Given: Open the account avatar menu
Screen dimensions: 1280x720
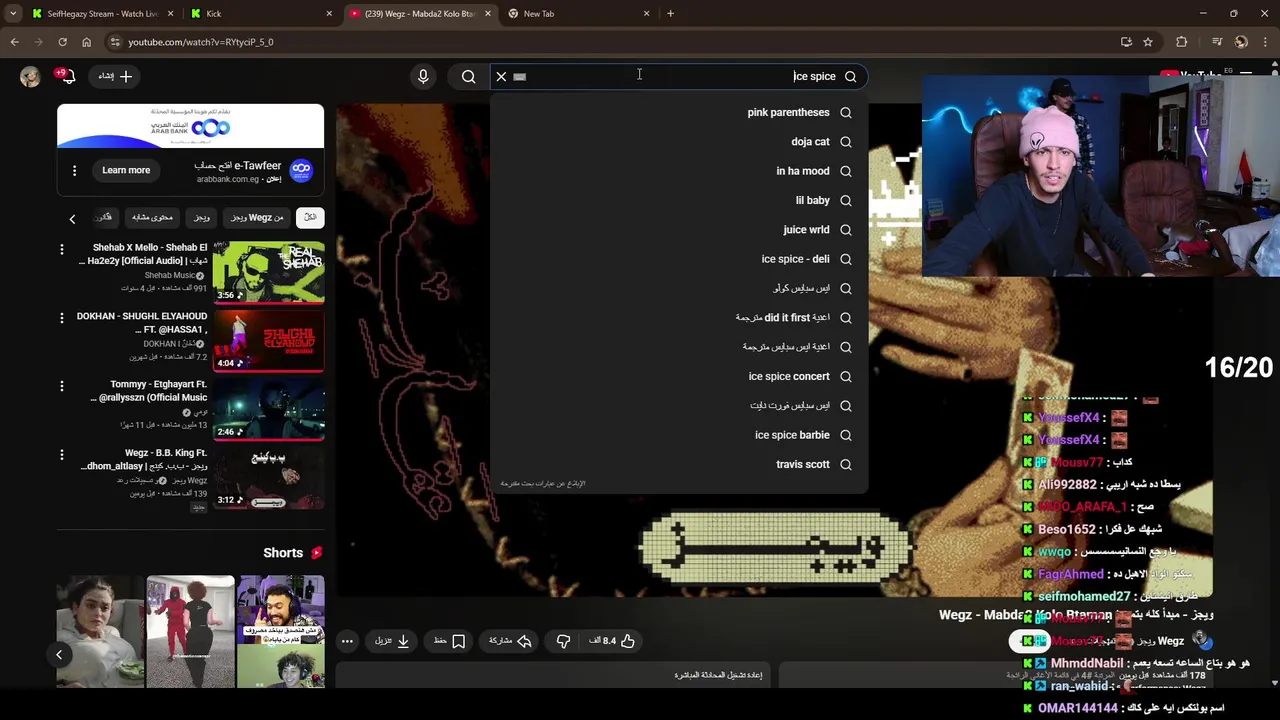Looking at the screenshot, I should tap(30, 76).
